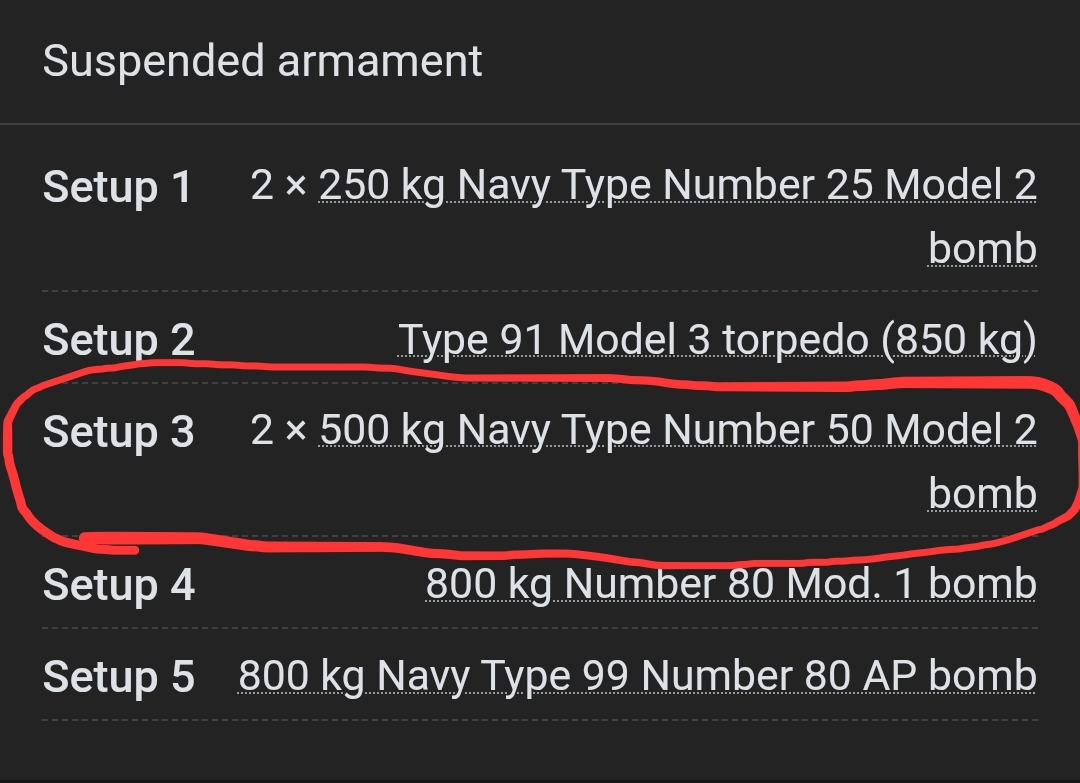Select the "Setup 2" row label
1080x783 pixels.
(118, 341)
